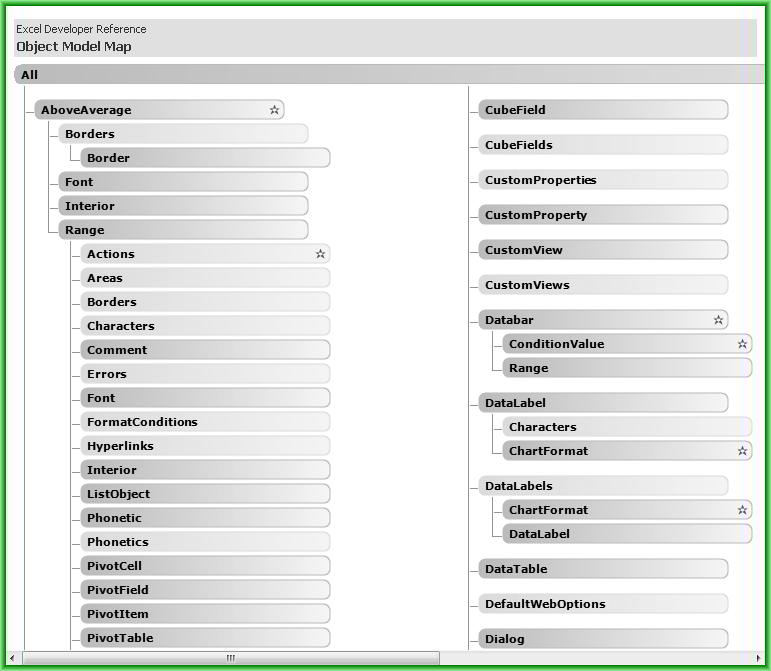
Task: Open the DataTable object
Action: [x=603, y=569]
